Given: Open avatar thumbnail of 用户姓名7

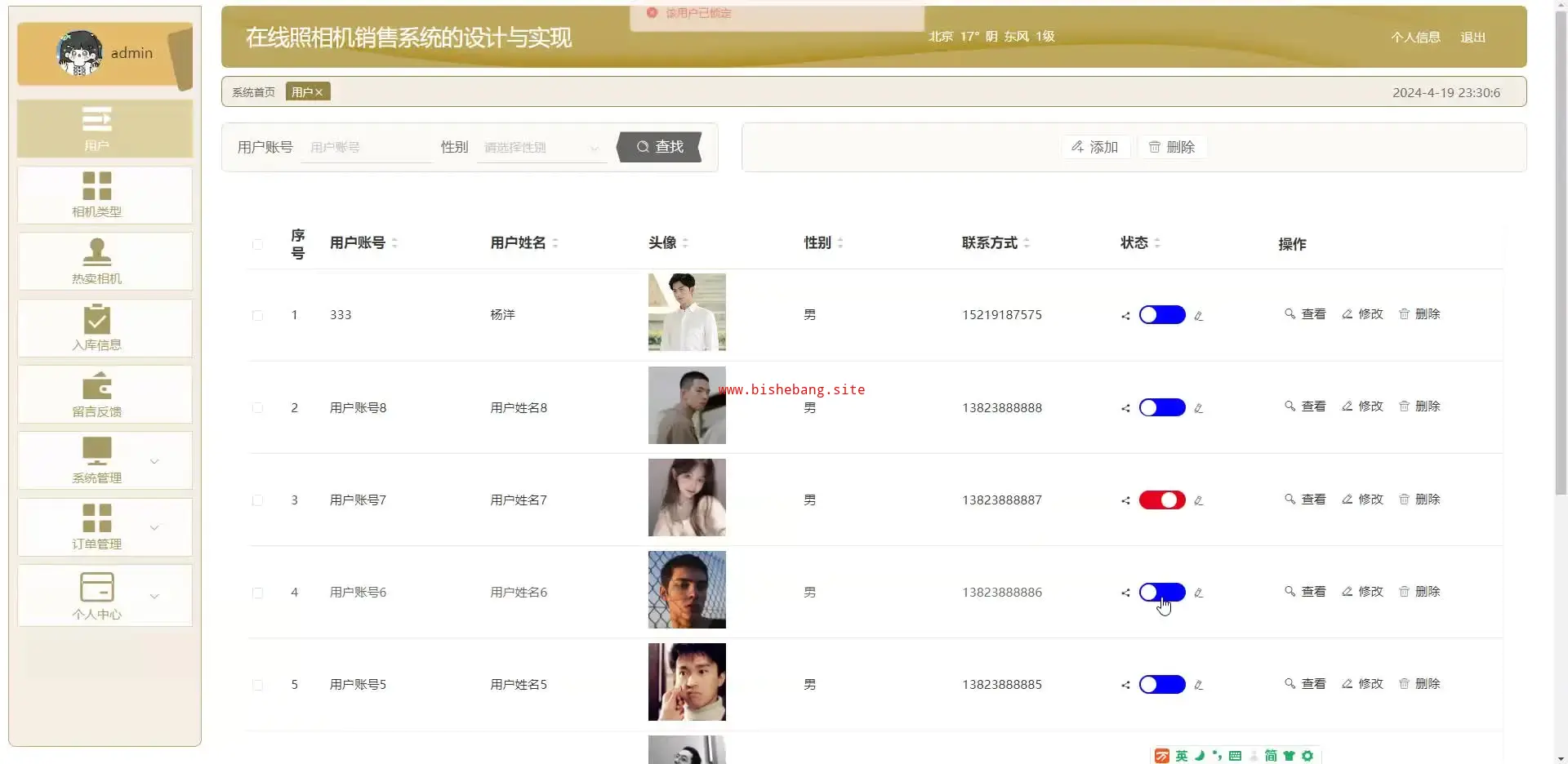Looking at the screenshot, I should [687, 497].
